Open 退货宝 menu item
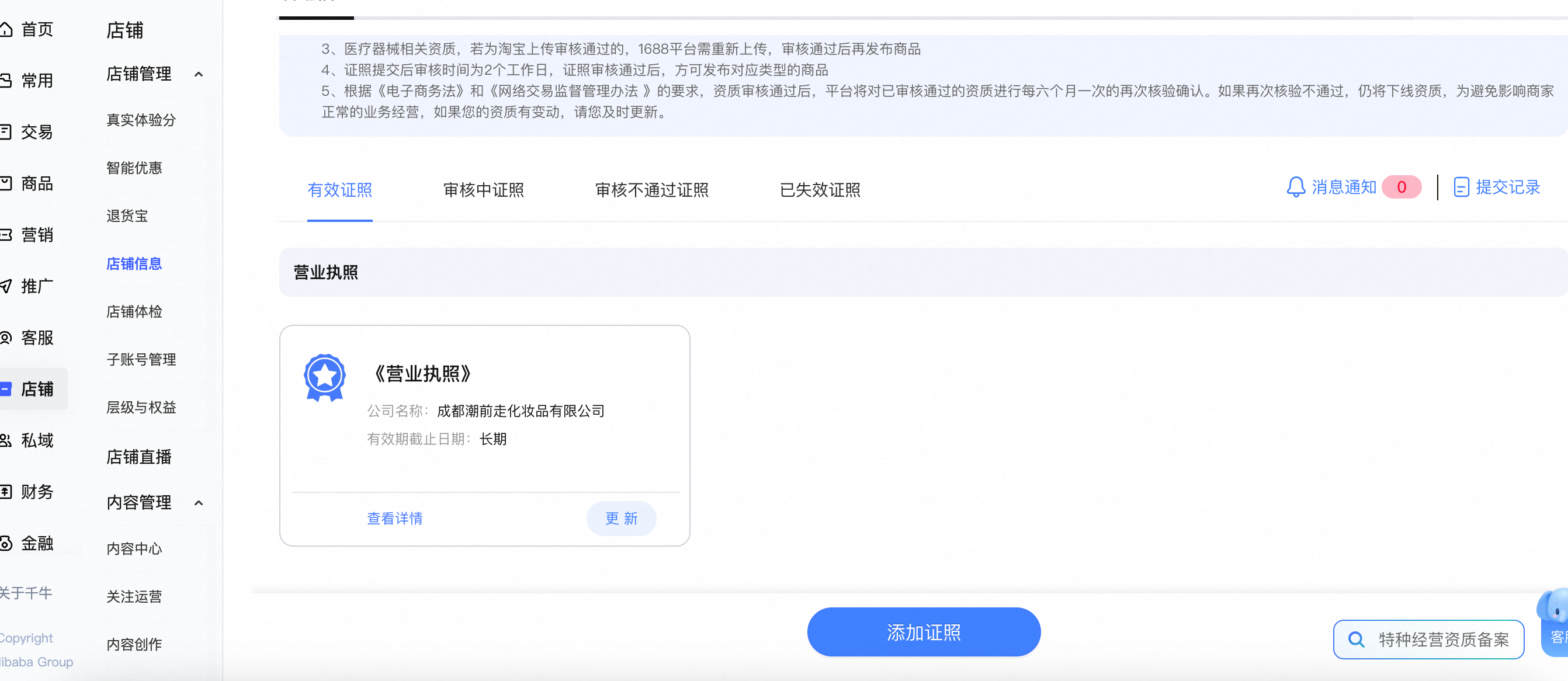Viewport: 1568px width, 681px height. (127, 216)
